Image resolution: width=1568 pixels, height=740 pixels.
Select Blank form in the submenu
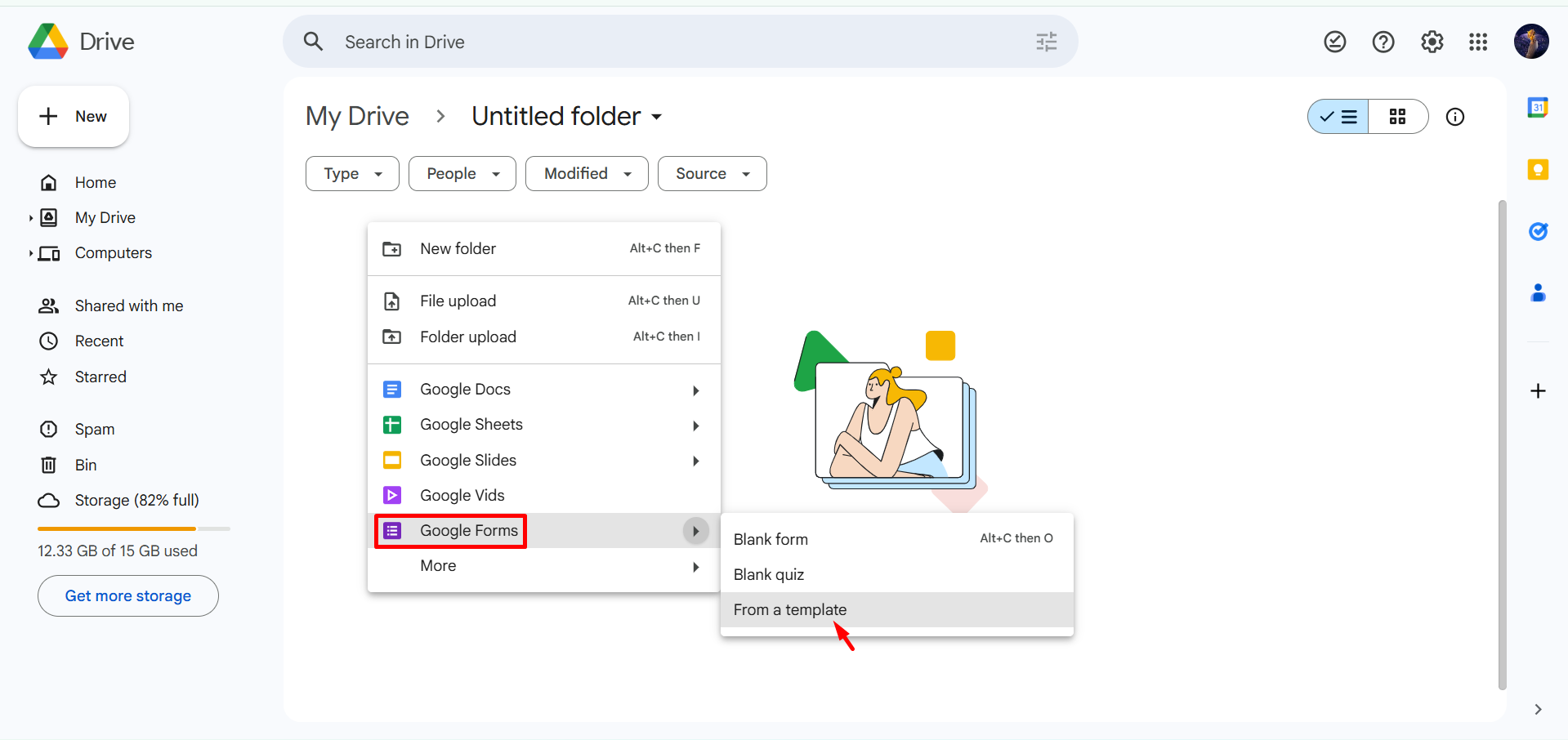pyautogui.click(x=897, y=539)
